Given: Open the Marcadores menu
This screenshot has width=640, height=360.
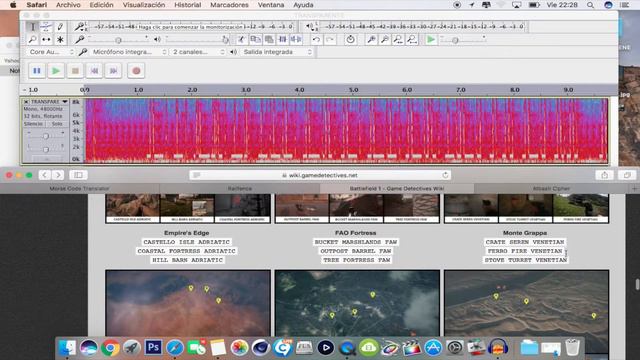Looking at the screenshot, I should pyautogui.click(x=229, y=5).
